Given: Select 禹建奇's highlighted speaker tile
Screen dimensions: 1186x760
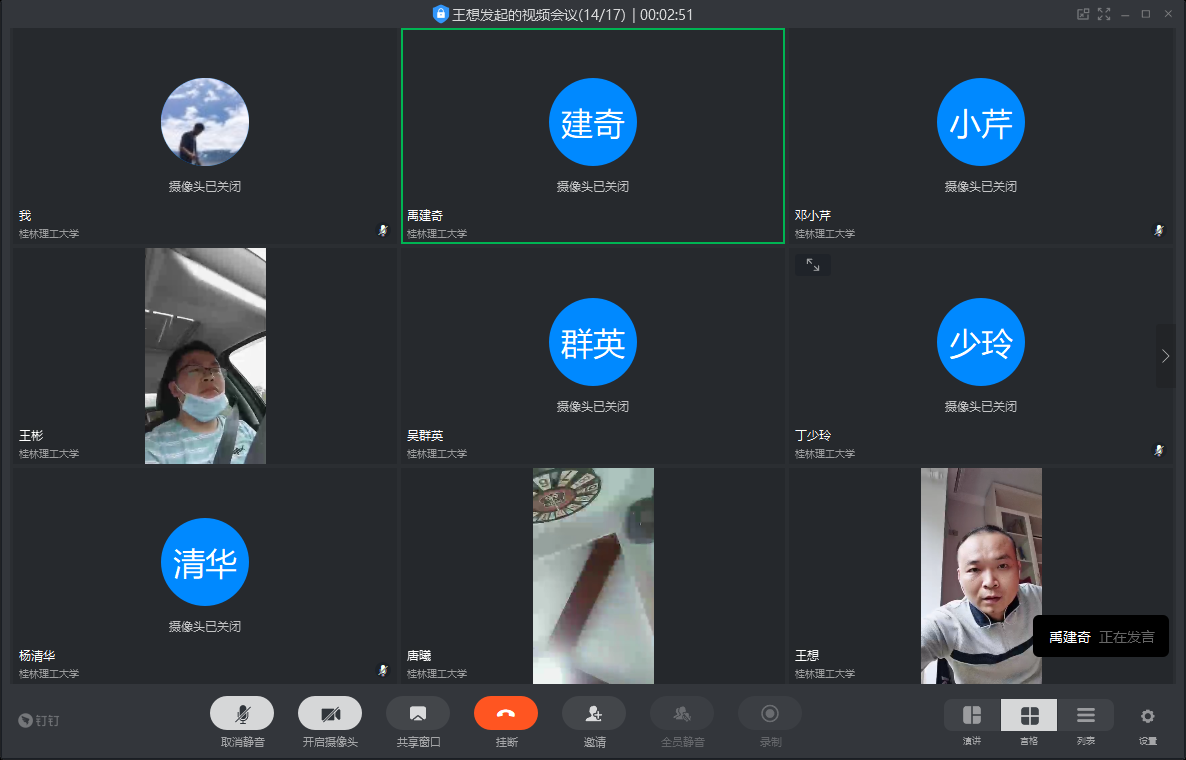Looking at the screenshot, I should pos(593,136).
